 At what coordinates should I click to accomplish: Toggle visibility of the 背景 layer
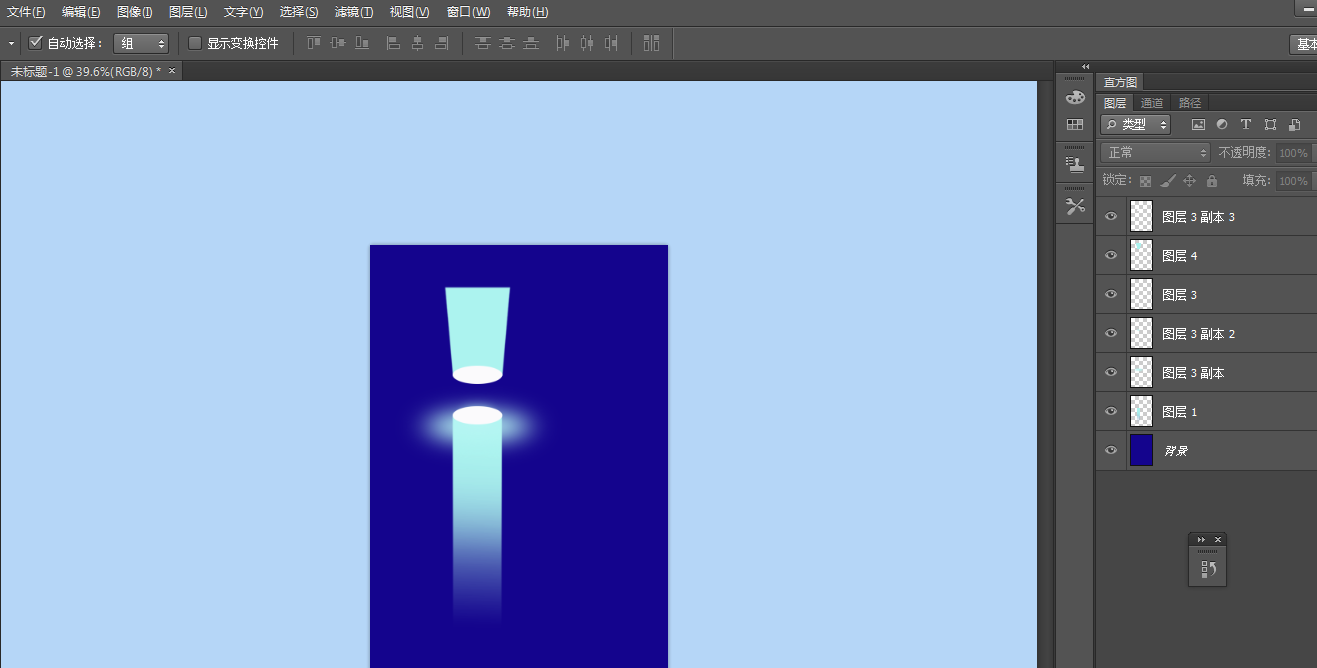coord(1110,450)
